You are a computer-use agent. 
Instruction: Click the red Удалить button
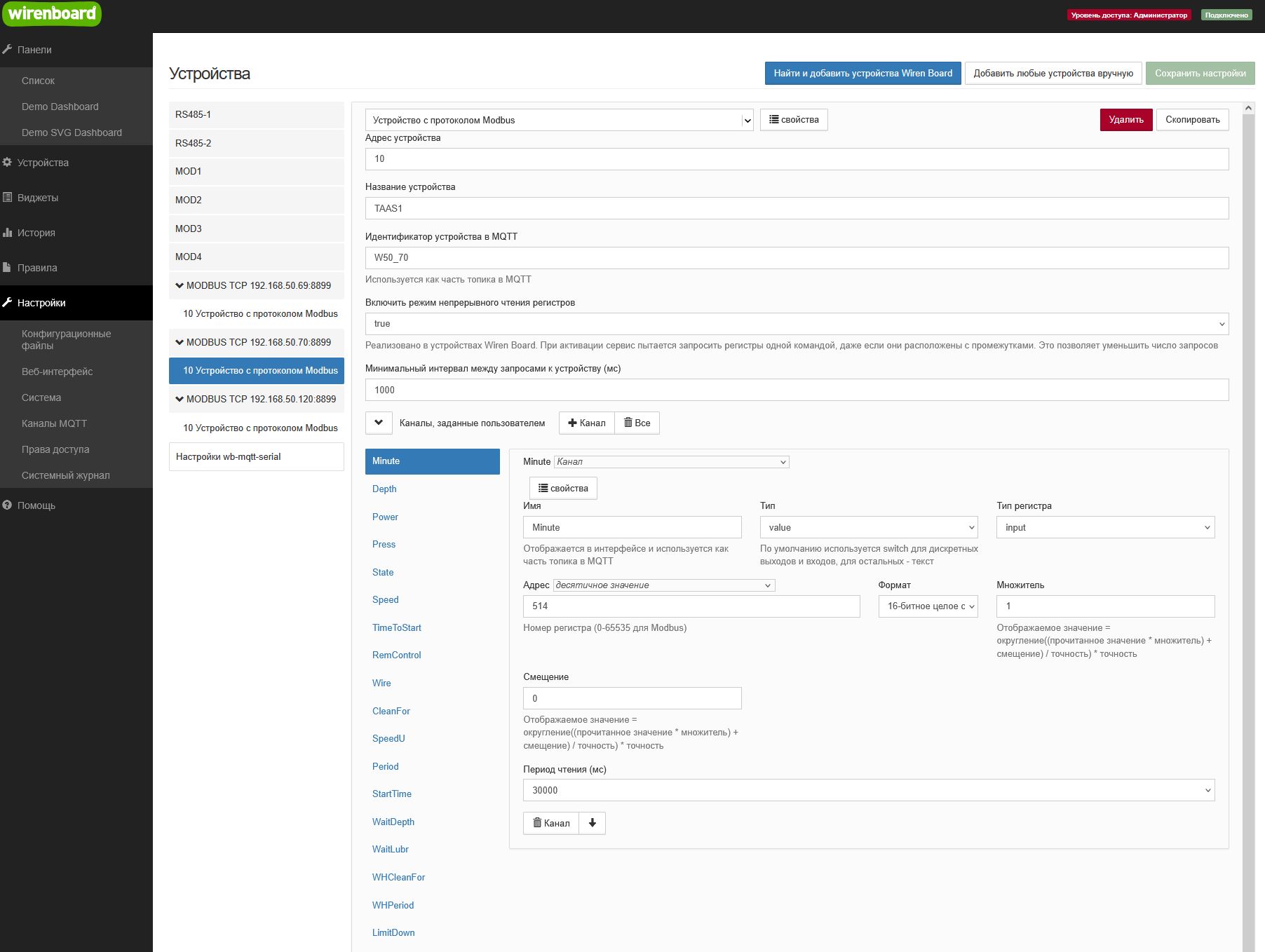point(1125,120)
